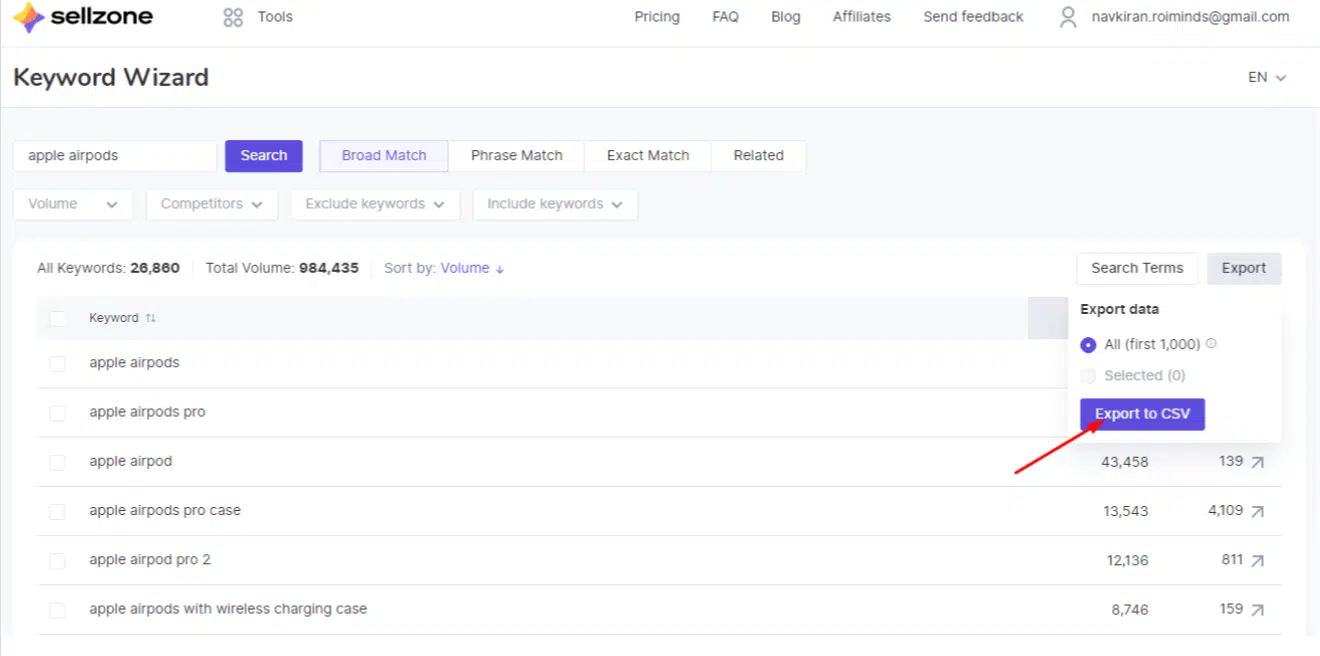
Task: Open the EN language selector
Action: (1266, 77)
